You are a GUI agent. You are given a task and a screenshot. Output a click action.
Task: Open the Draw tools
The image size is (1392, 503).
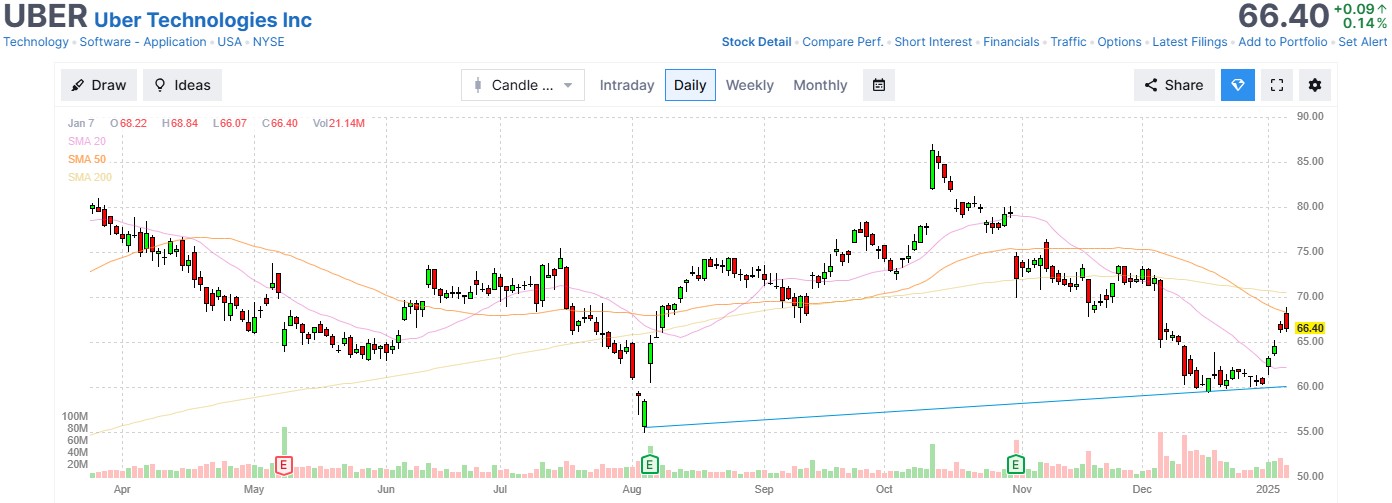tap(99, 85)
